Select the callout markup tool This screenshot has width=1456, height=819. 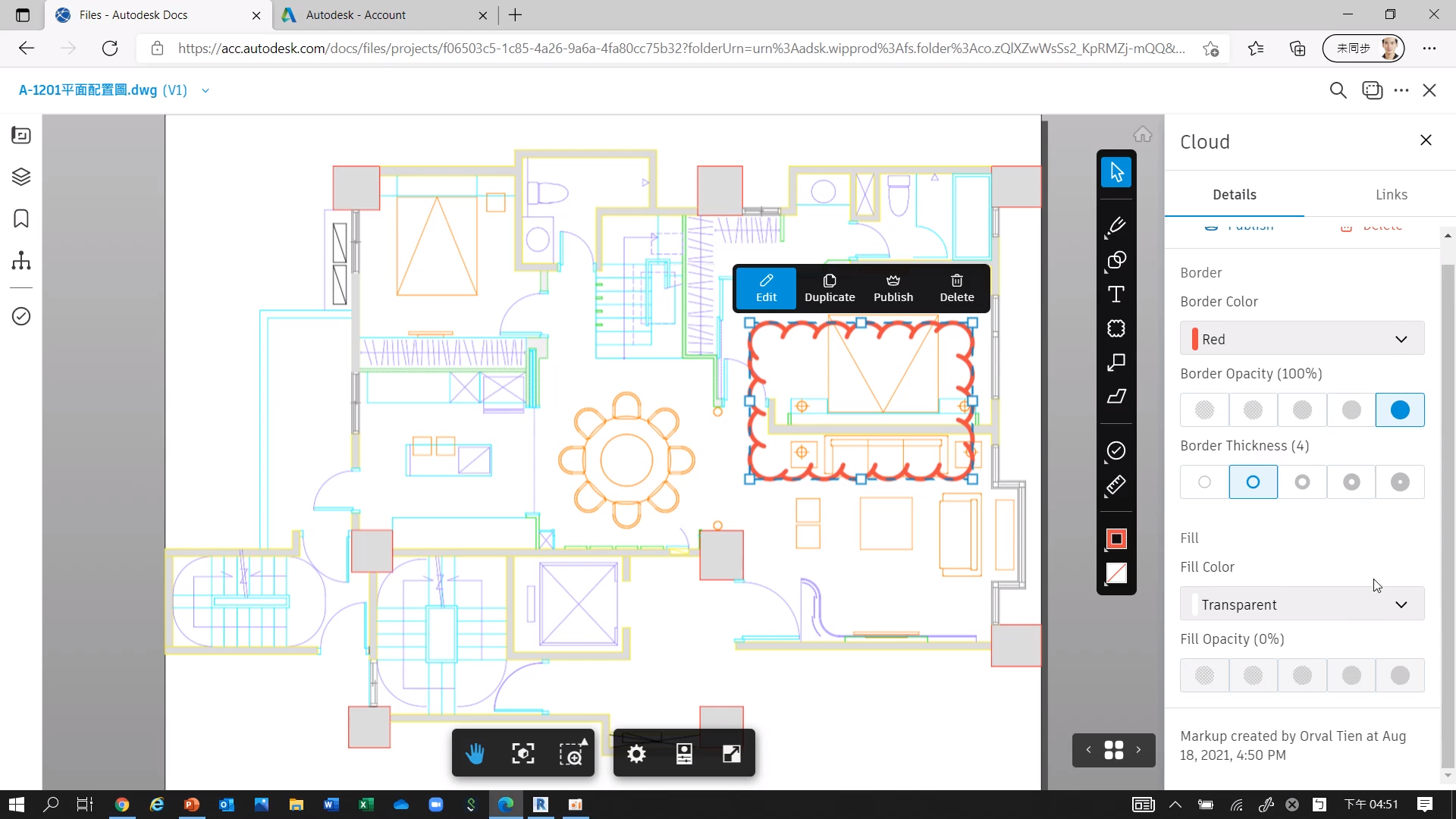1116,362
